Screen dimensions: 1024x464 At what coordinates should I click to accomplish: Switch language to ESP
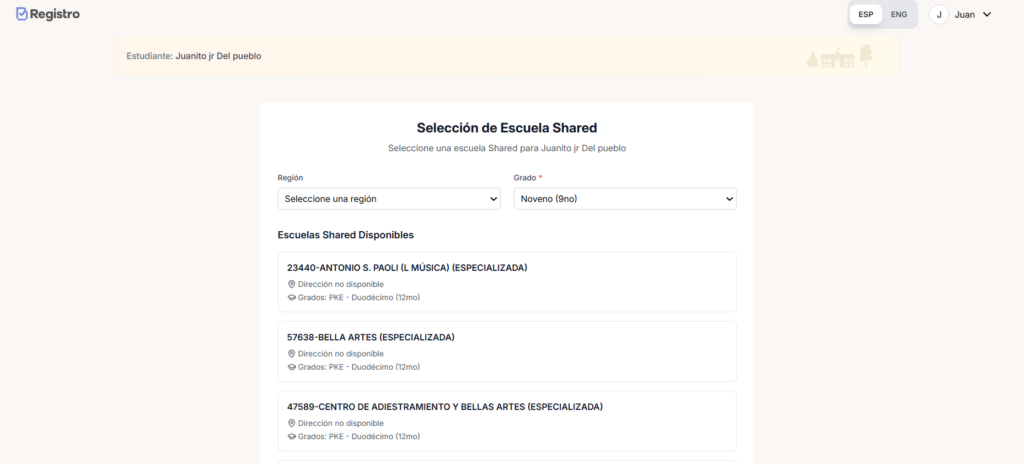pyautogui.click(x=866, y=14)
